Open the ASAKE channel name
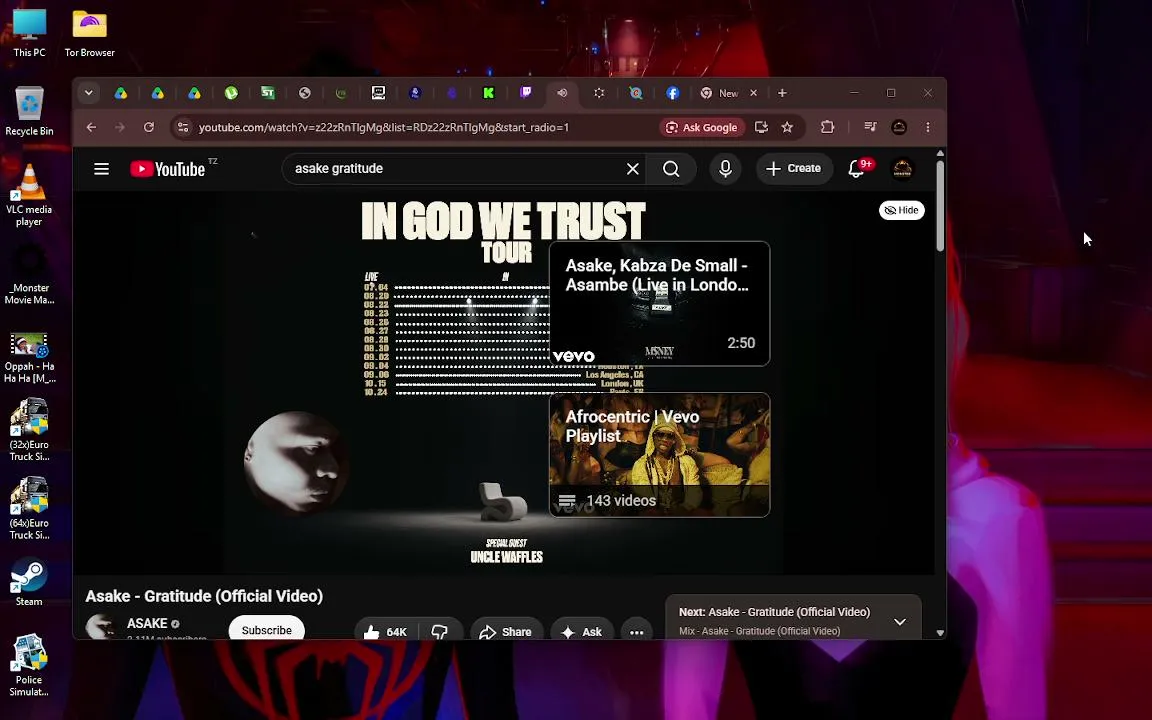This screenshot has height=720, width=1152. point(147,624)
